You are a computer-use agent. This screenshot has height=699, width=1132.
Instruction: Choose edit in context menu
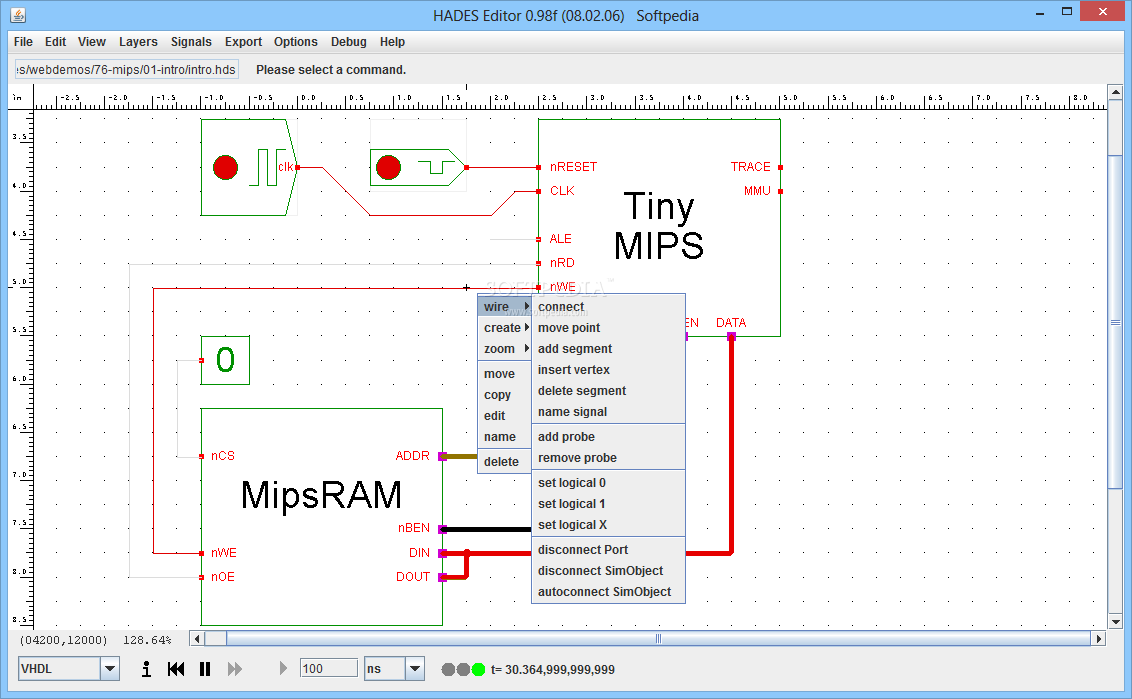pyautogui.click(x=505, y=416)
